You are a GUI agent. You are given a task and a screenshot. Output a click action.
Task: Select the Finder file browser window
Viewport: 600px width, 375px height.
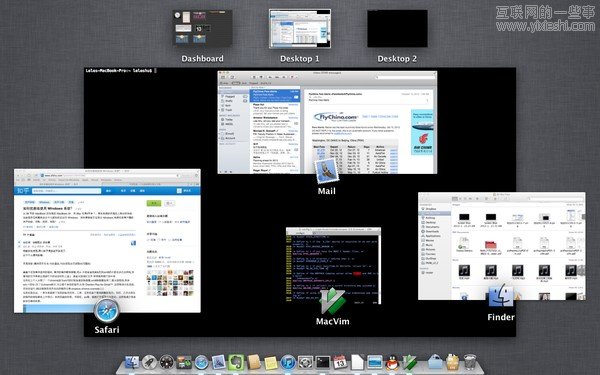coord(502,246)
